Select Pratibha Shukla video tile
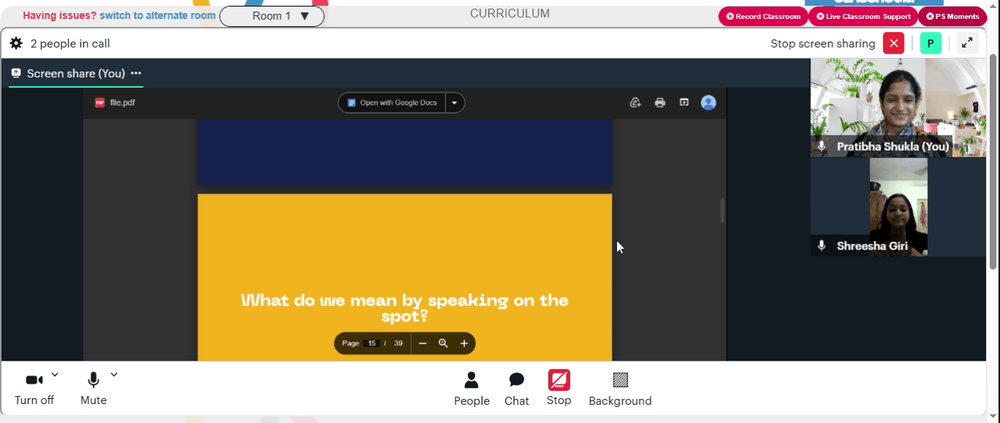This screenshot has height=423, width=1000. [x=898, y=108]
